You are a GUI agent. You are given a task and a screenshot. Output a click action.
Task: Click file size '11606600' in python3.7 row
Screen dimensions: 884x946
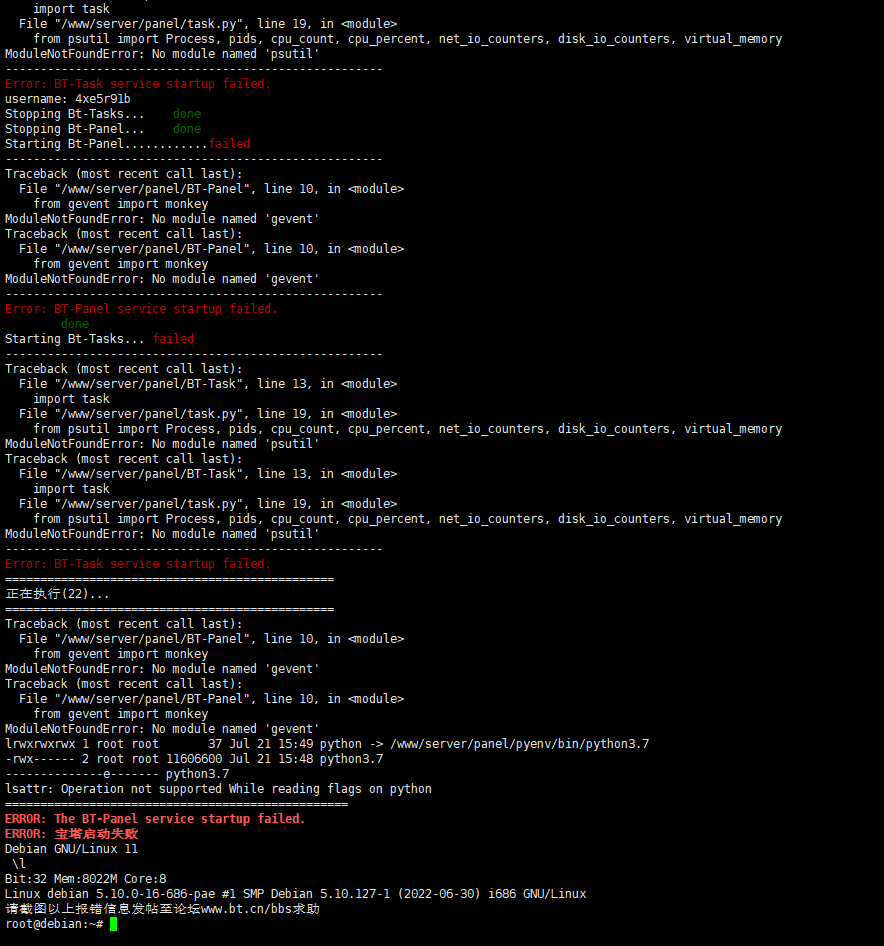[194, 759]
